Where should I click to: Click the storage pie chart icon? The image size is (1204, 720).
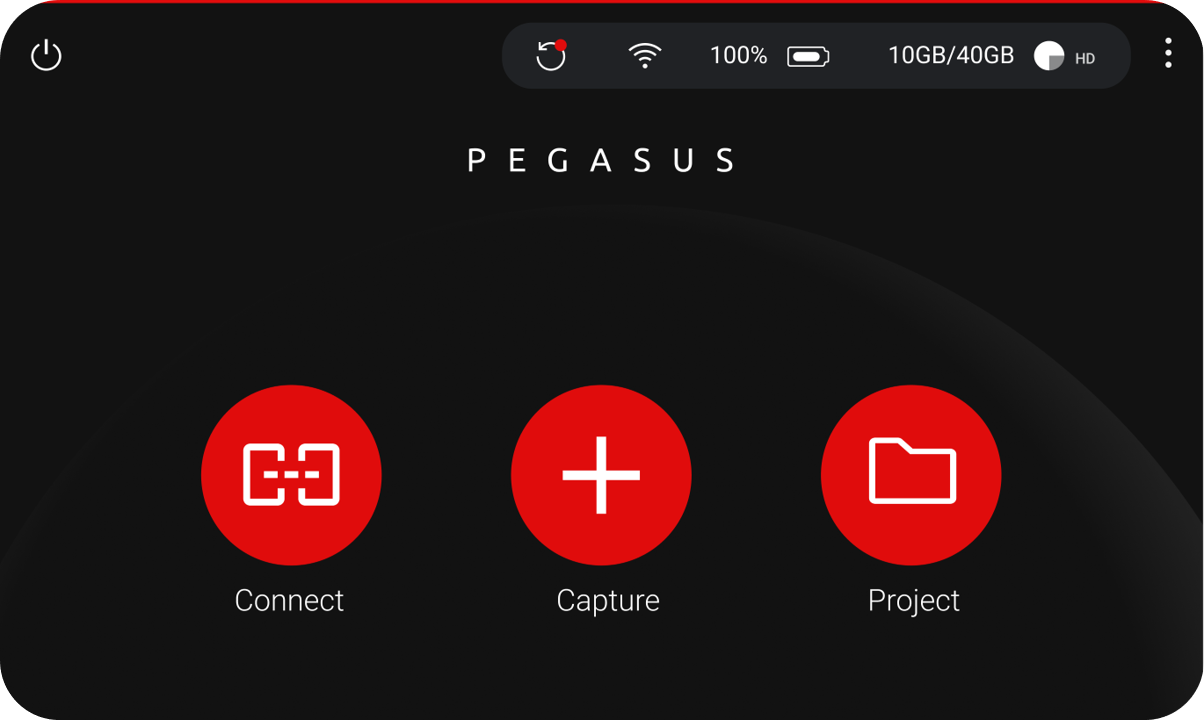(1049, 56)
